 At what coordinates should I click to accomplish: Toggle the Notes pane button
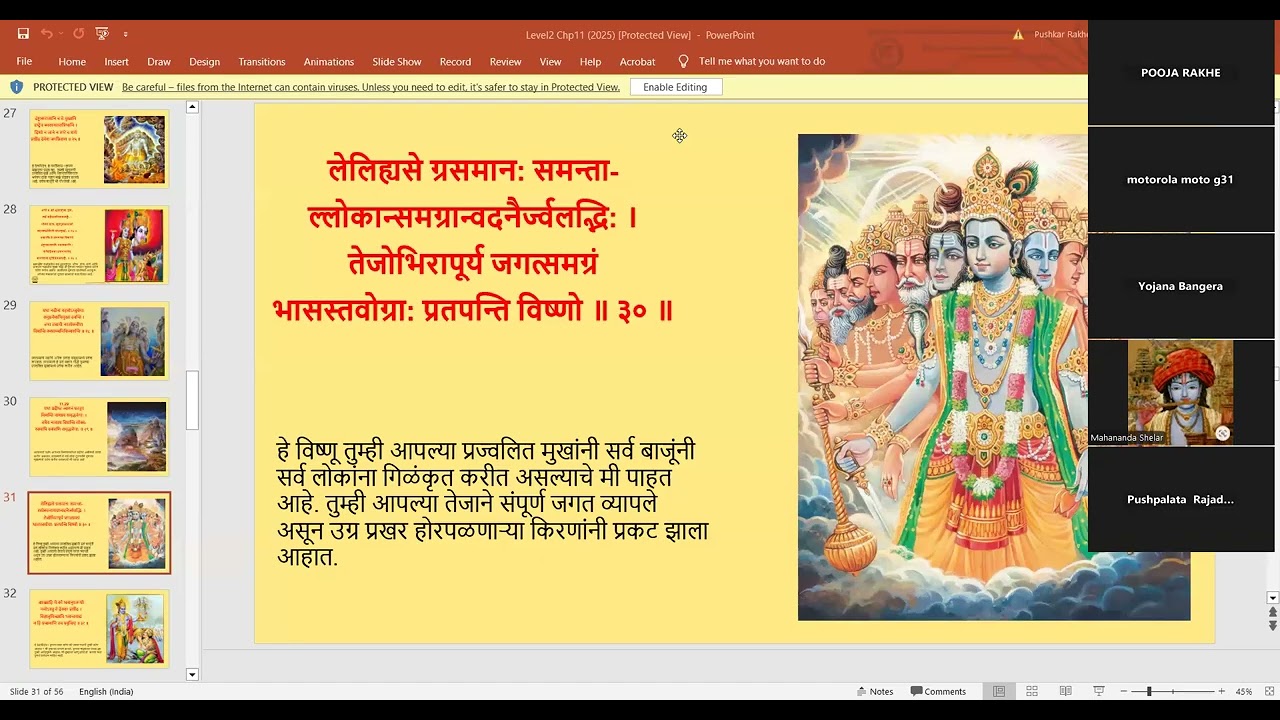874,692
